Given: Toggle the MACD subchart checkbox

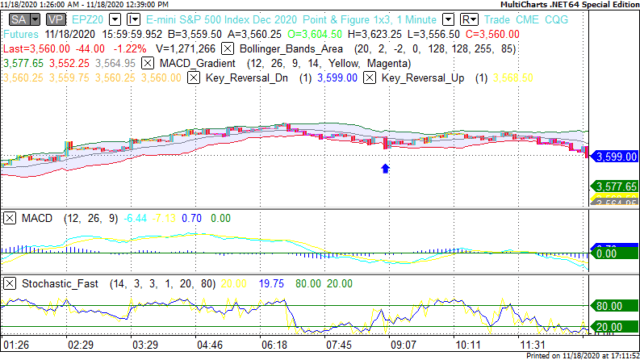Looking at the screenshot, I should click(9, 218).
